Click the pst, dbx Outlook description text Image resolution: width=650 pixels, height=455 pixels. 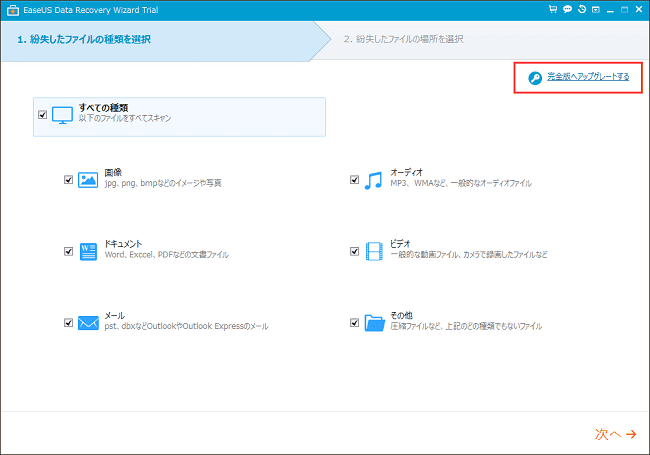point(187,327)
